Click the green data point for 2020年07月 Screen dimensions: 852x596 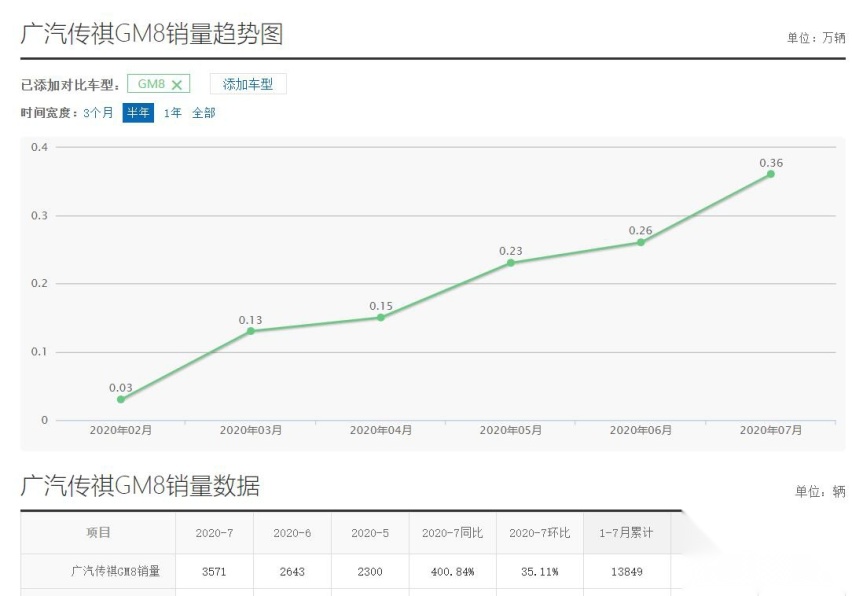[770, 174]
